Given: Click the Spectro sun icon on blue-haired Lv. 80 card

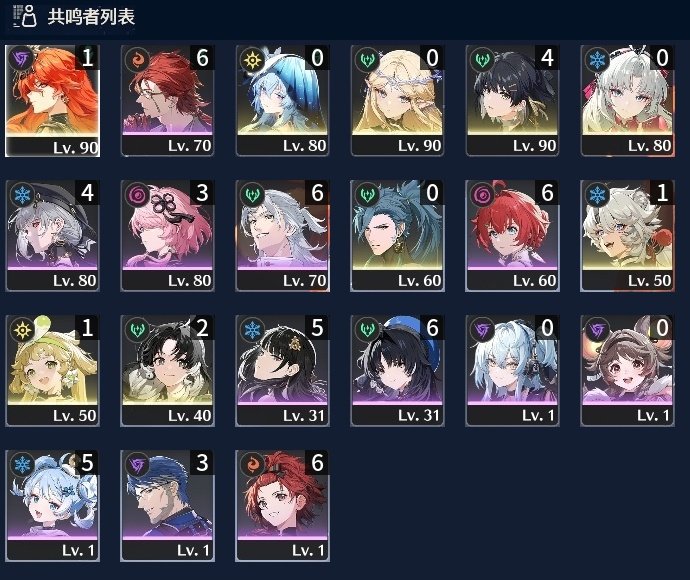Looking at the screenshot, I should pos(252,59).
